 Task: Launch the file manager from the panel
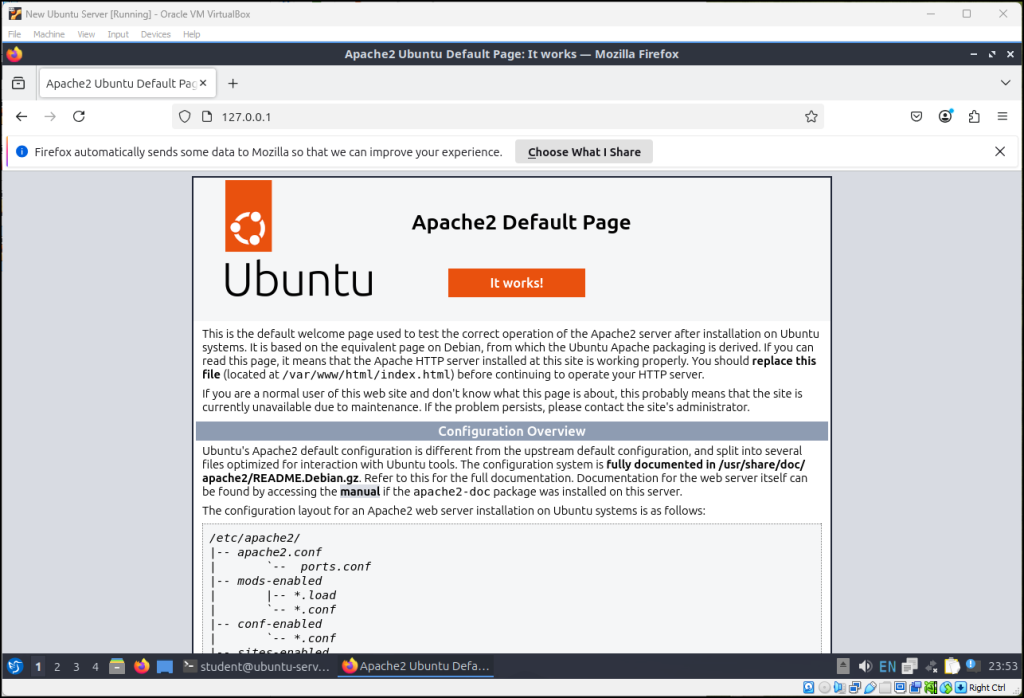tap(117, 666)
